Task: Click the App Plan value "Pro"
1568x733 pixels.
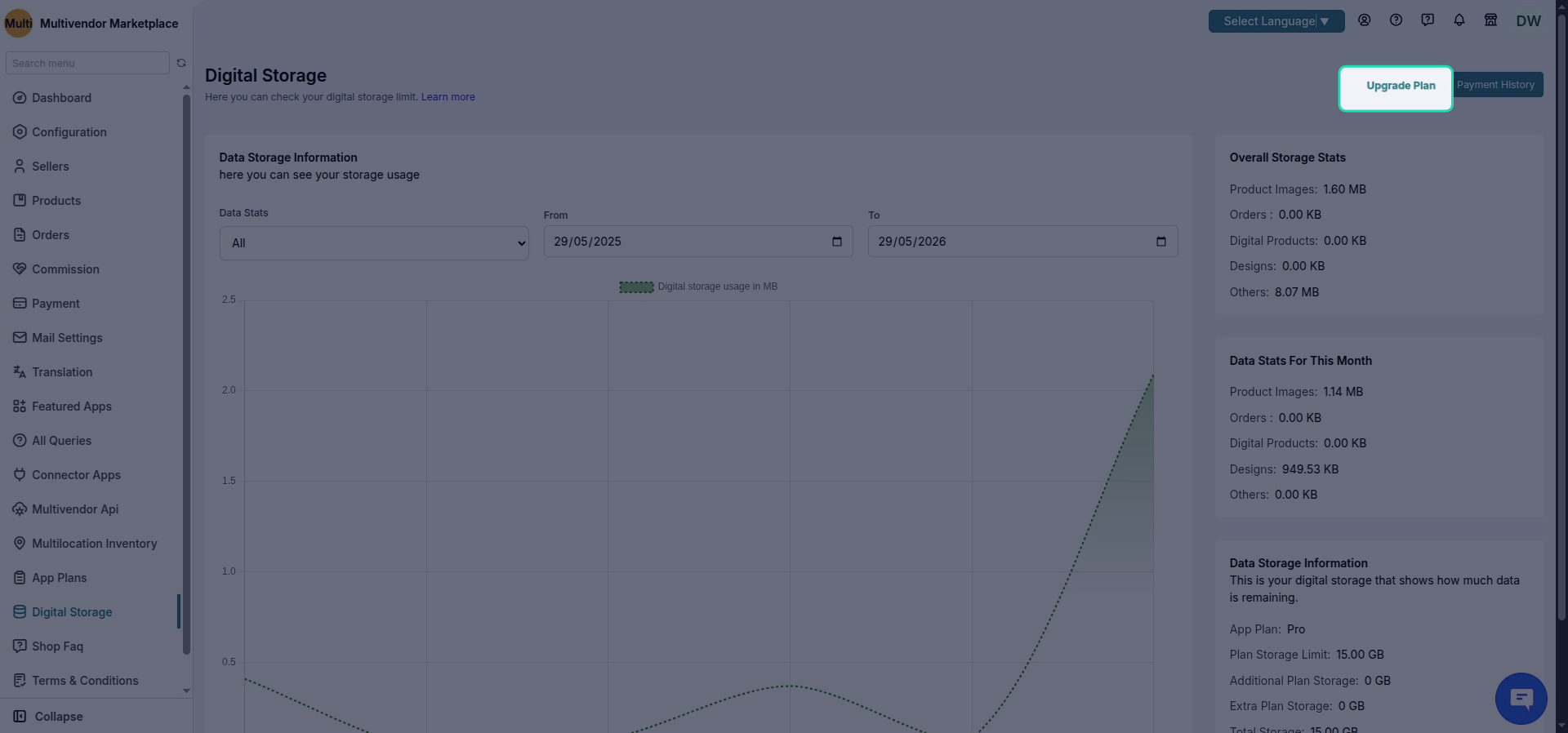Action: pyautogui.click(x=1296, y=629)
